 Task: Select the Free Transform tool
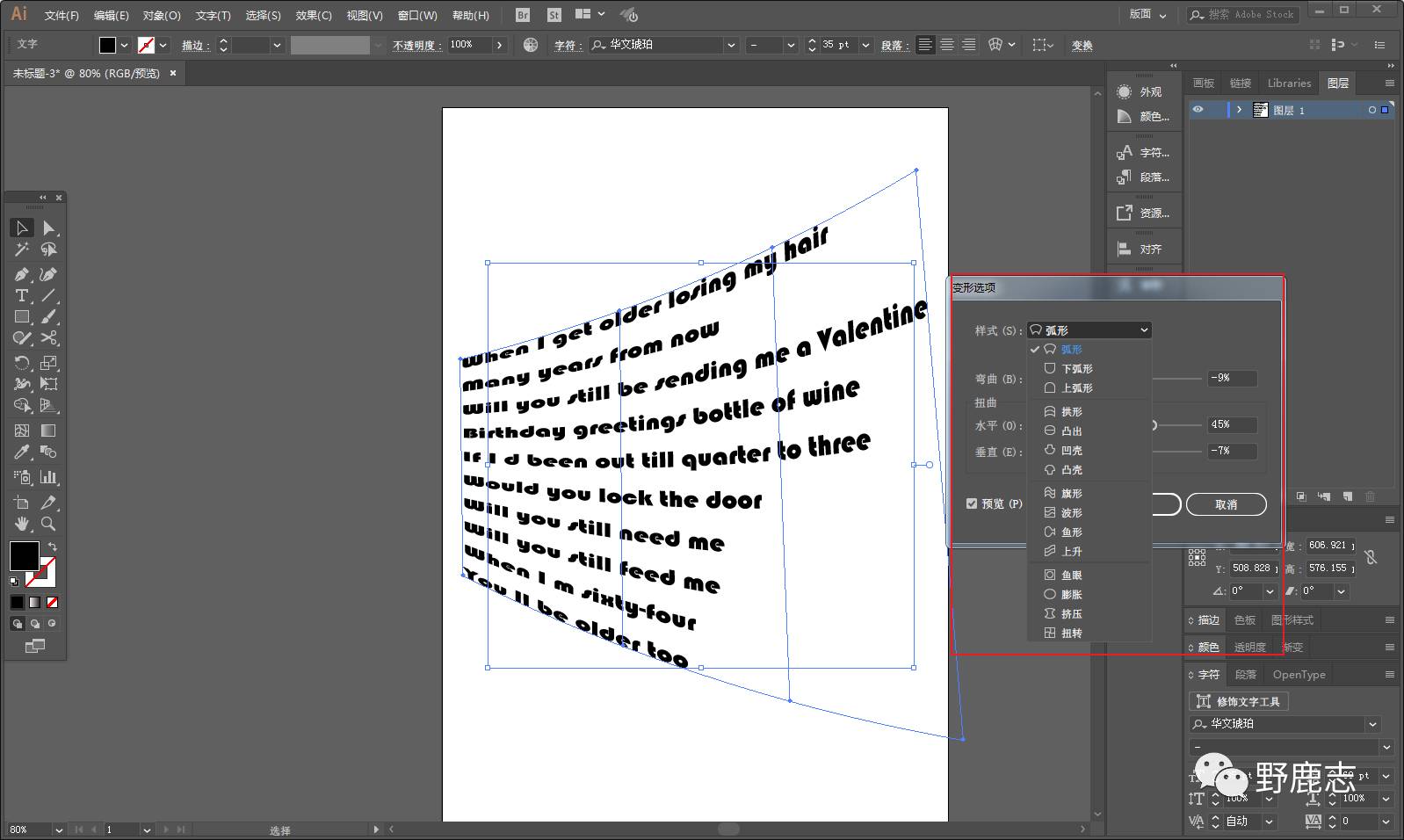[x=49, y=384]
